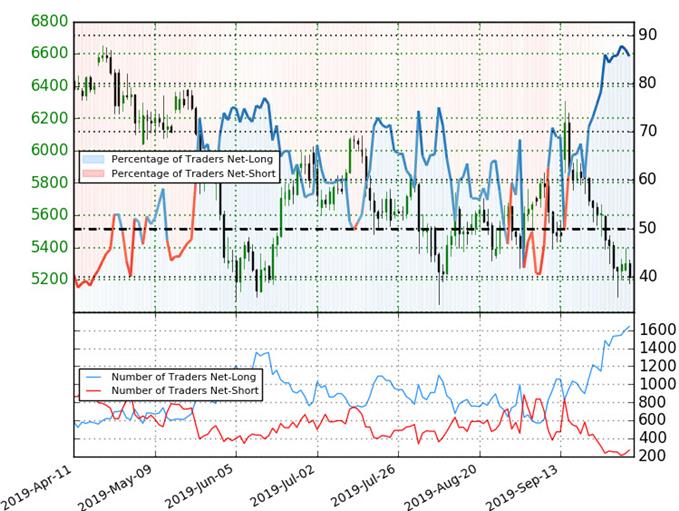Click the 40 percent axis label
Viewport: 679px width, 511px height.
pyautogui.click(x=647, y=276)
